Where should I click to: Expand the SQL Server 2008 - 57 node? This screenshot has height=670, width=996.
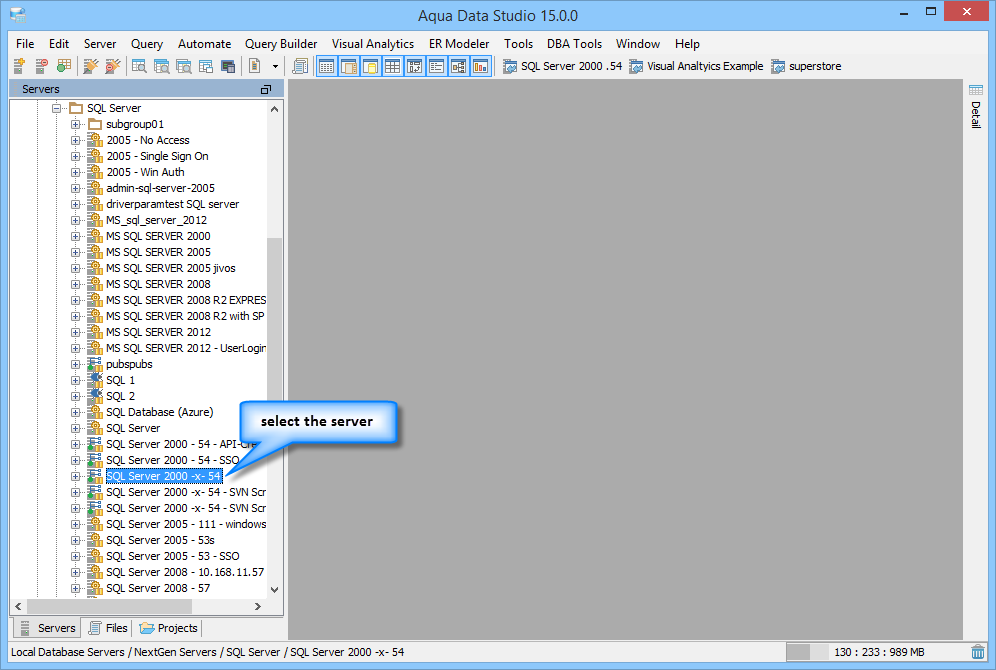click(76, 589)
